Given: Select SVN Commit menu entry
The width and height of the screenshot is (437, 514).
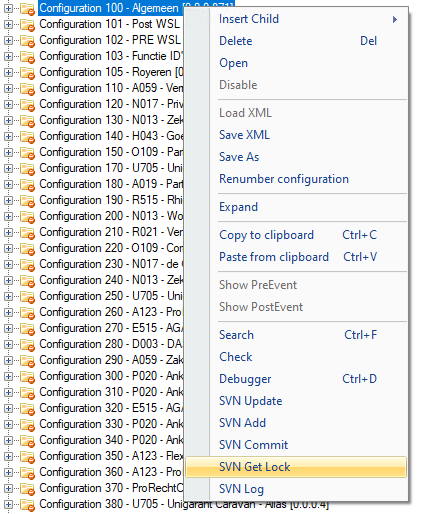Looking at the screenshot, I should coord(253,445).
